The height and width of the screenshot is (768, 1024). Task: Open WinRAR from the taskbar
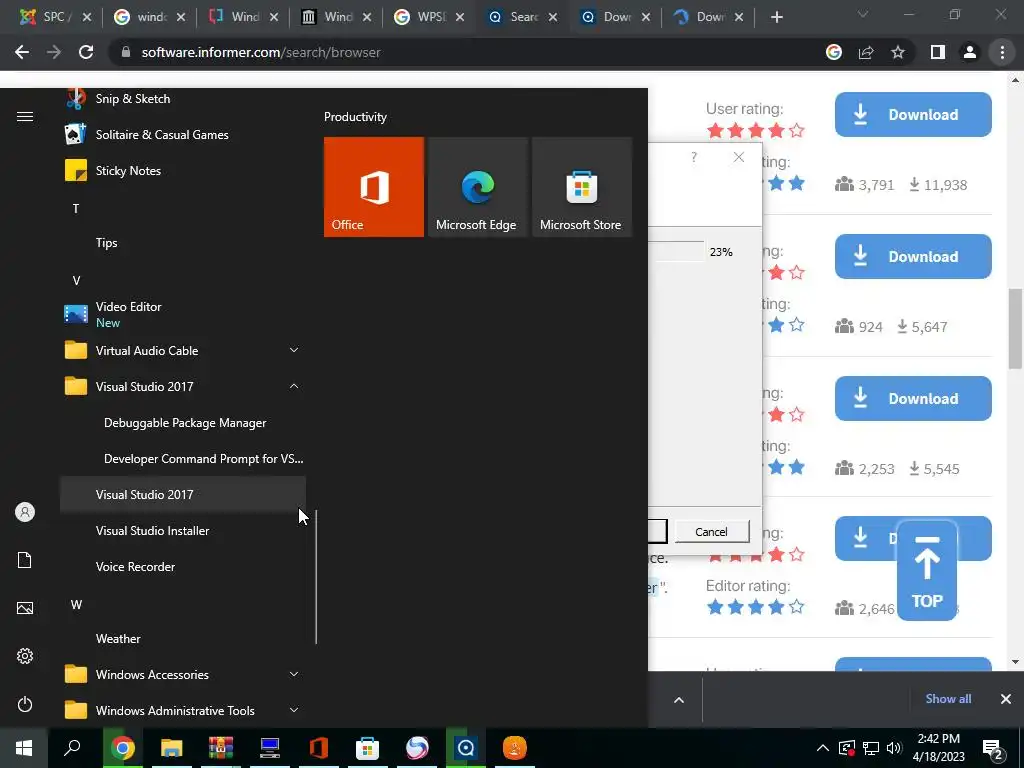click(x=221, y=748)
